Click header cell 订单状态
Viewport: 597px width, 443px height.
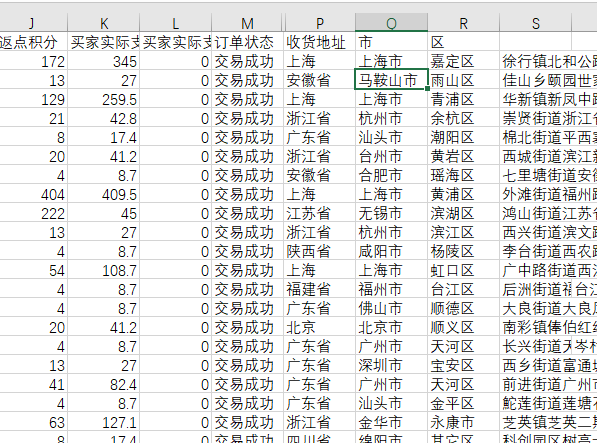coord(247,41)
